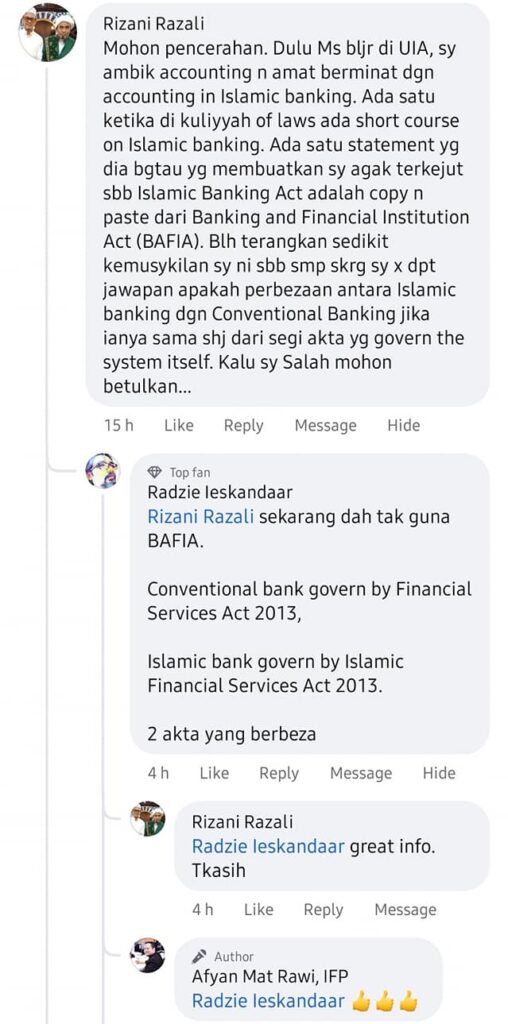Open Afyan Mat Rawi, IFP's profile name

(x=270, y=976)
